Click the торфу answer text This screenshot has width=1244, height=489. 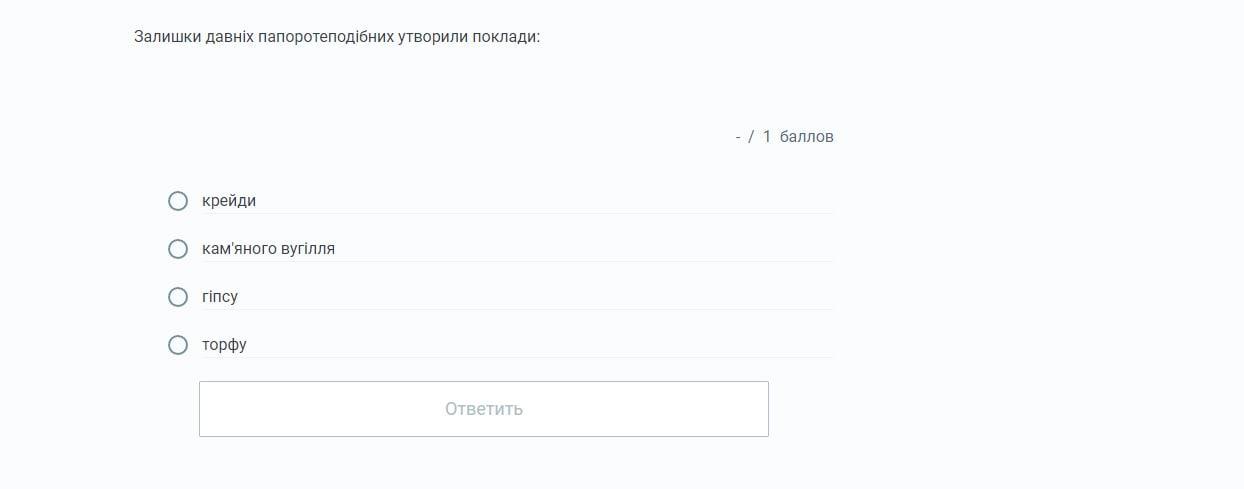coord(224,345)
